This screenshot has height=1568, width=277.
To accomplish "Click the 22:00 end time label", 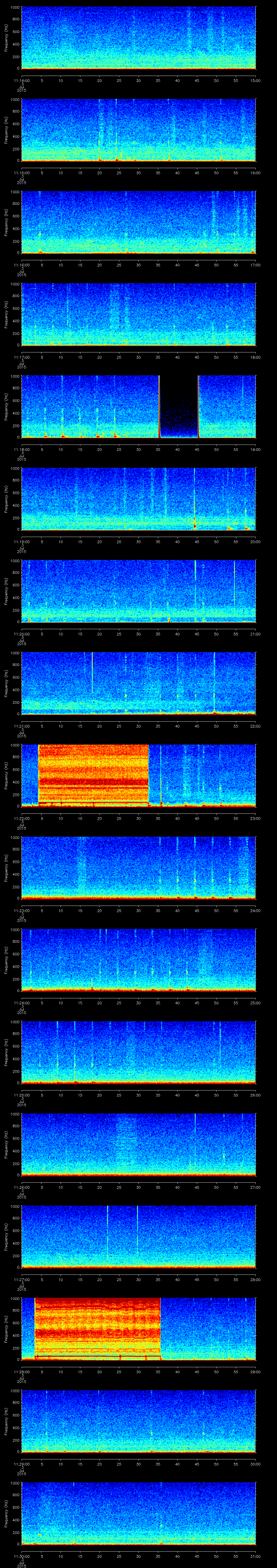I will coord(256,726).
